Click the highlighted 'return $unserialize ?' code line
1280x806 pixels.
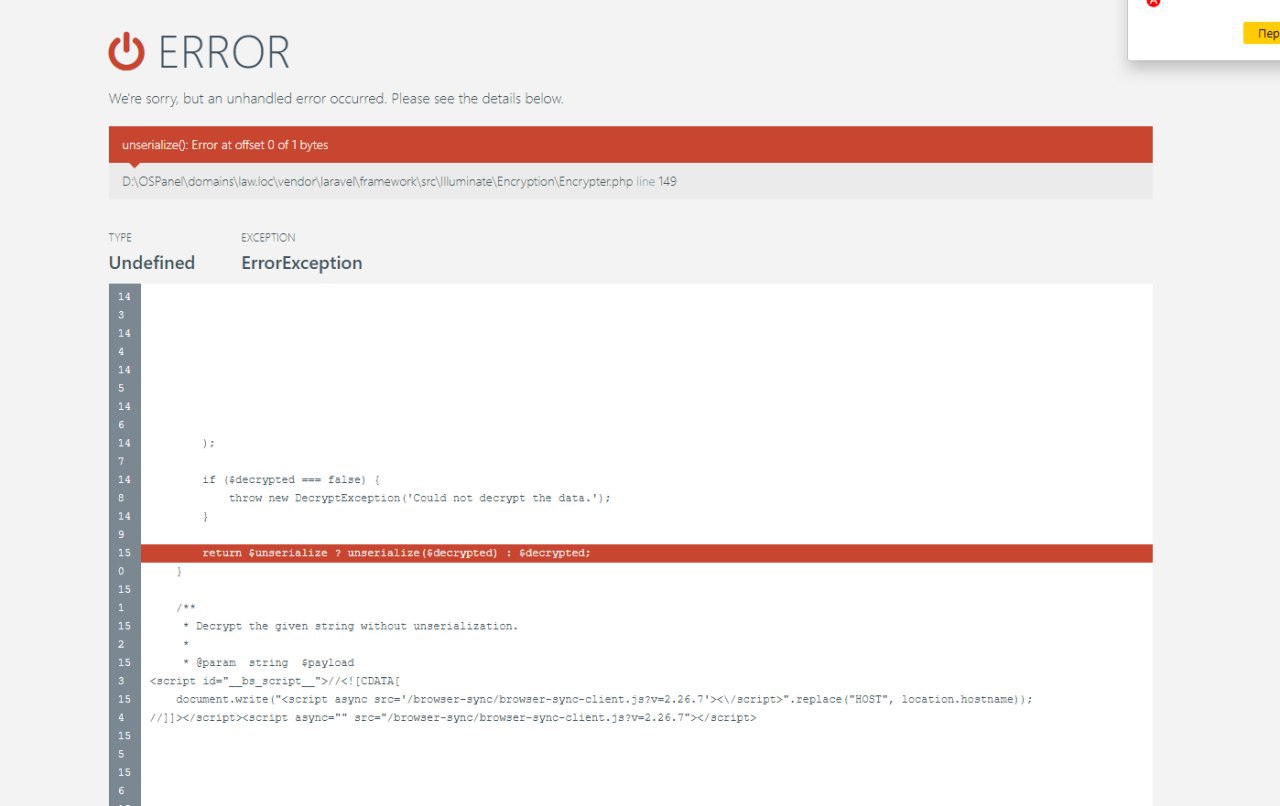[x=646, y=553]
